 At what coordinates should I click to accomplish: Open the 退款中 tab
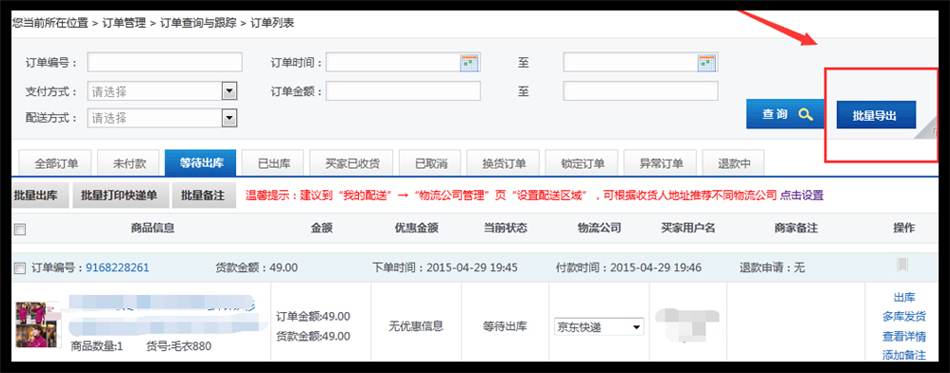point(734,163)
